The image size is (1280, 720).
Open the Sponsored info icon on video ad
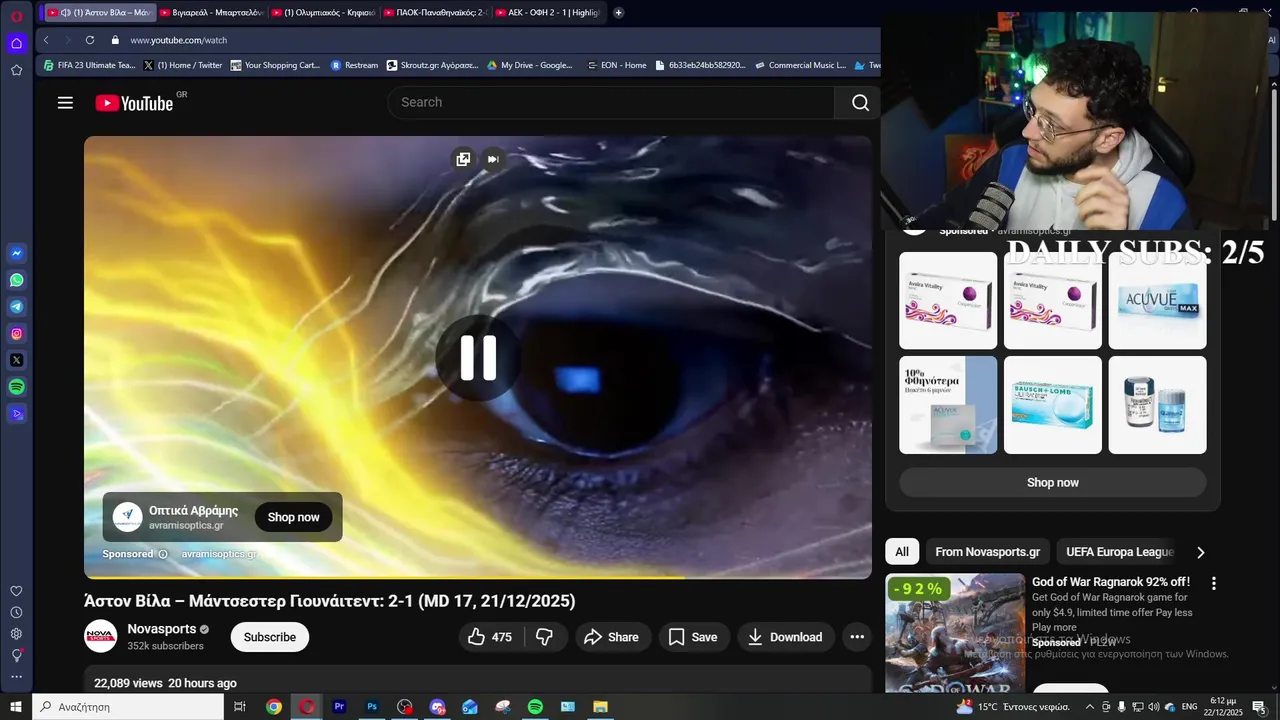(163, 554)
